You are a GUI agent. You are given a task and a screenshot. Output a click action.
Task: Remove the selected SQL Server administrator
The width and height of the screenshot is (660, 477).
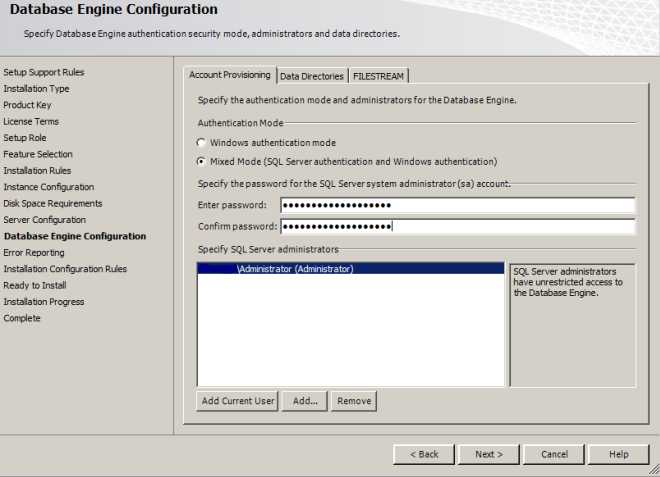pos(354,401)
